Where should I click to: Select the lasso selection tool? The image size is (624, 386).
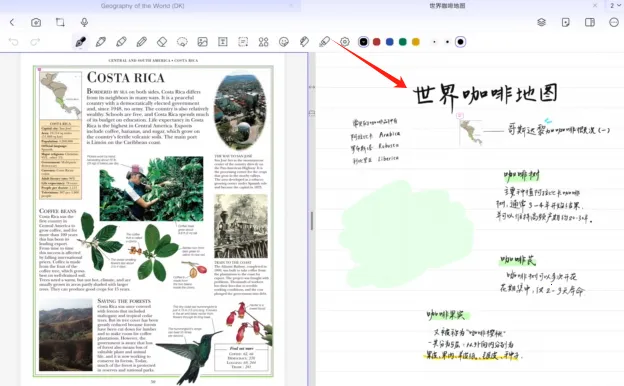click(182, 42)
